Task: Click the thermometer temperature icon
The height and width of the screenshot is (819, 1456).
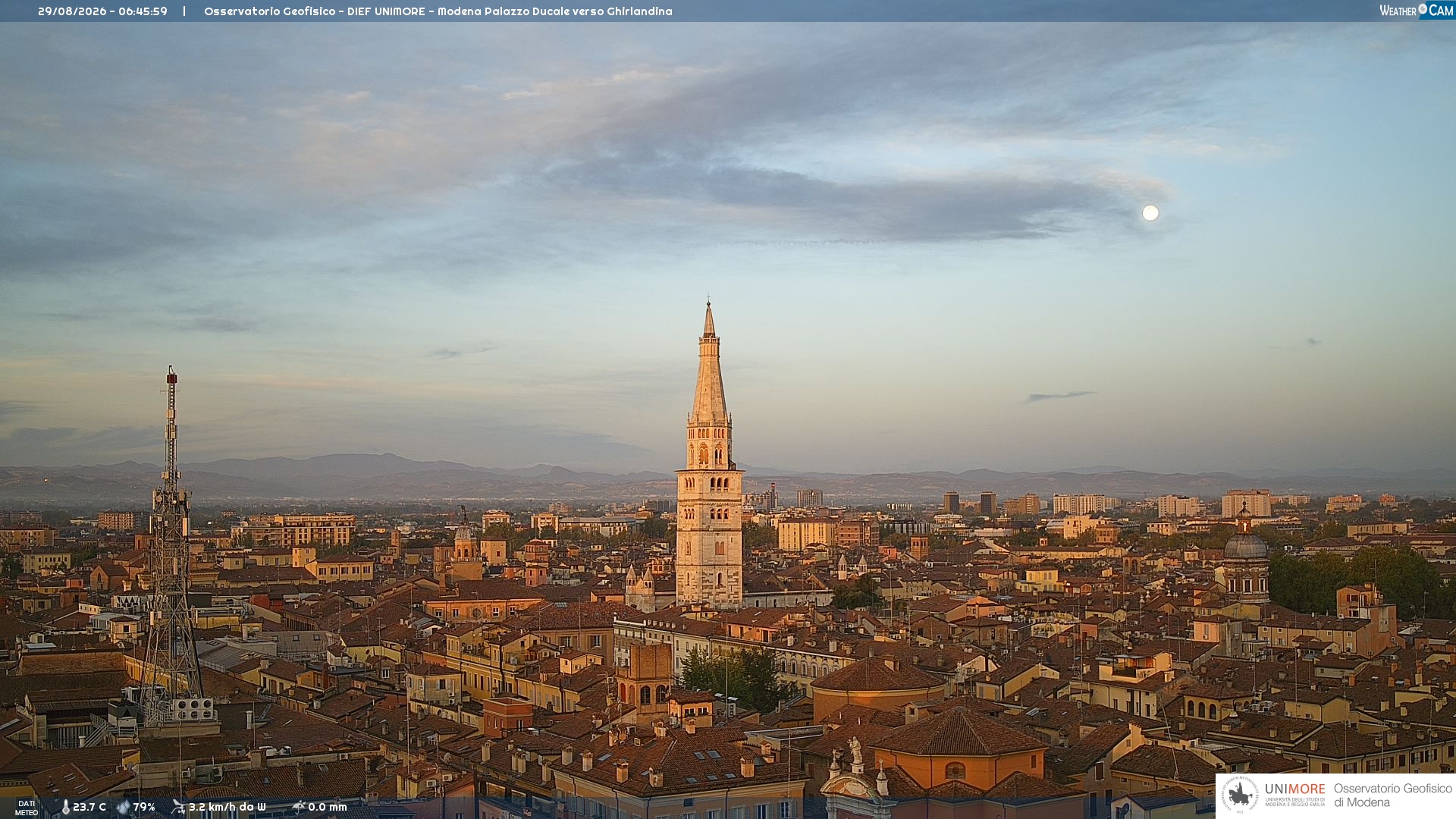Action: click(65, 807)
